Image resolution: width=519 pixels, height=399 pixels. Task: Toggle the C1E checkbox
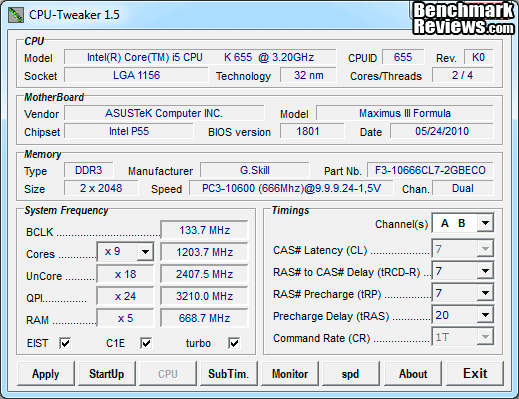146,343
